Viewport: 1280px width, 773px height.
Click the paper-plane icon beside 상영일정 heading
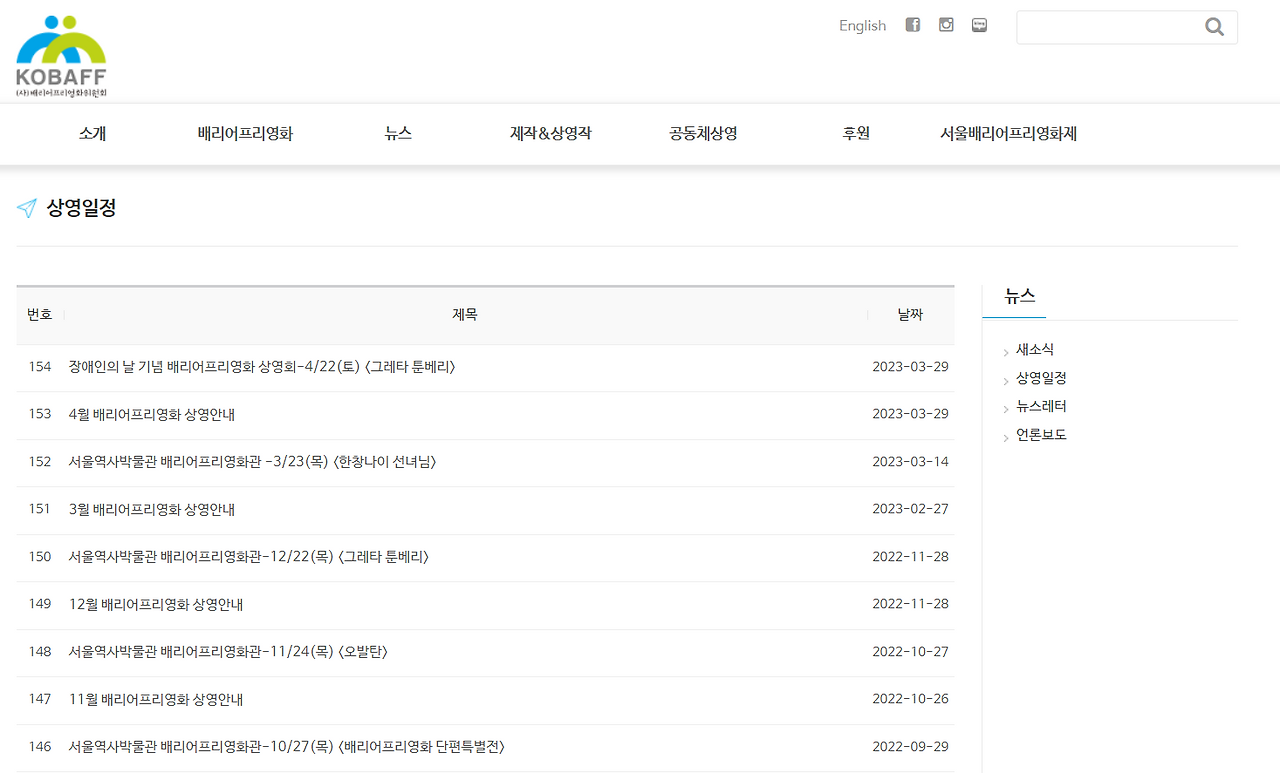coord(26,208)
